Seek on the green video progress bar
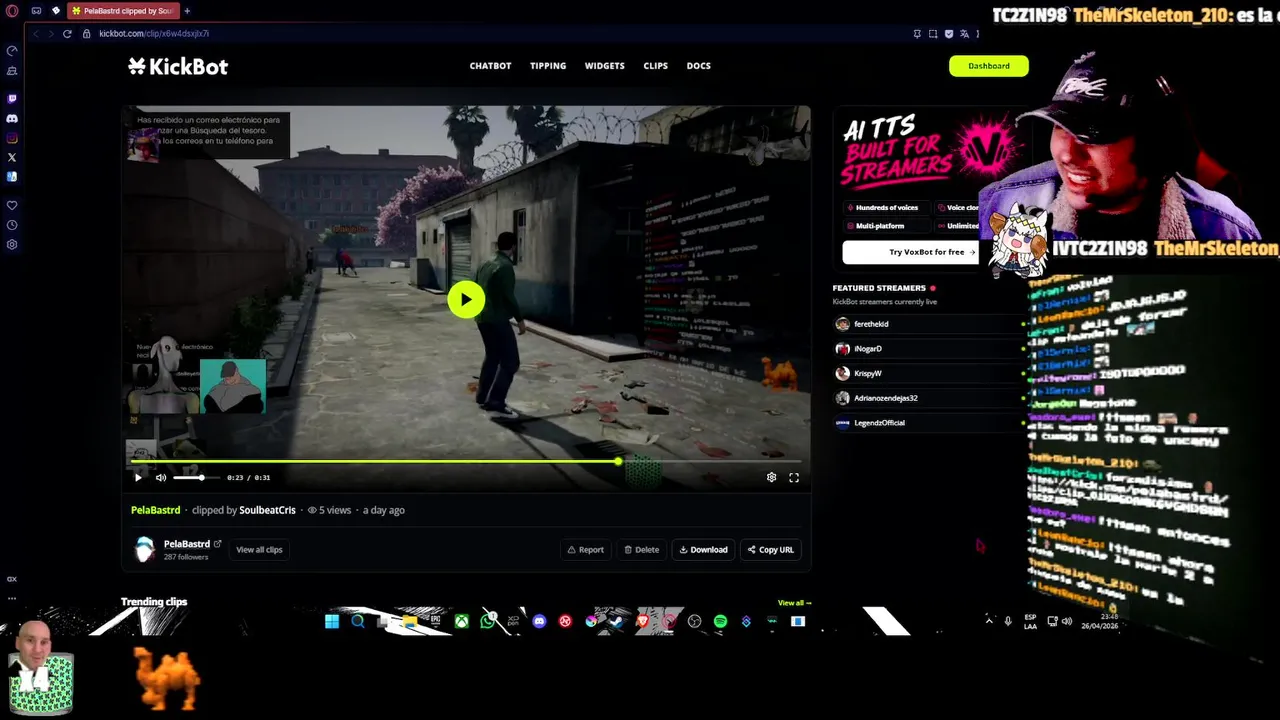 click(465, 462)
